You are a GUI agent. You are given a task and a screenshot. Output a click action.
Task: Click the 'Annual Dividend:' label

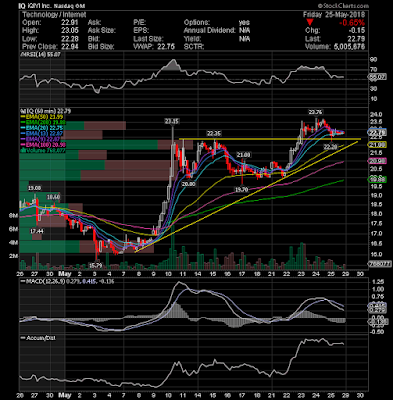[x=210, y=31]
